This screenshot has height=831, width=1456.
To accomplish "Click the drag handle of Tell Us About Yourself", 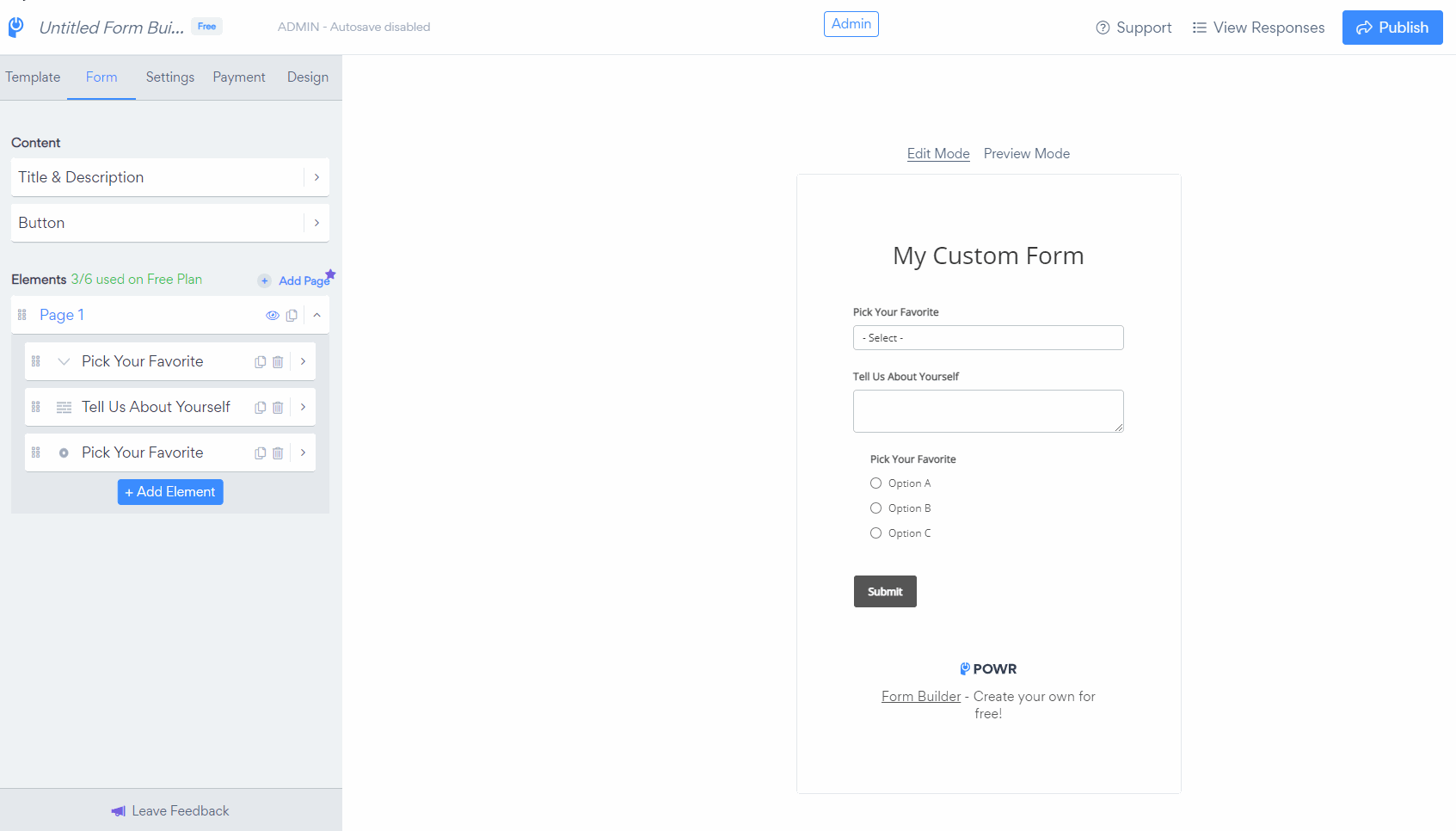I will pyautogui.click(x=35, y=407).
